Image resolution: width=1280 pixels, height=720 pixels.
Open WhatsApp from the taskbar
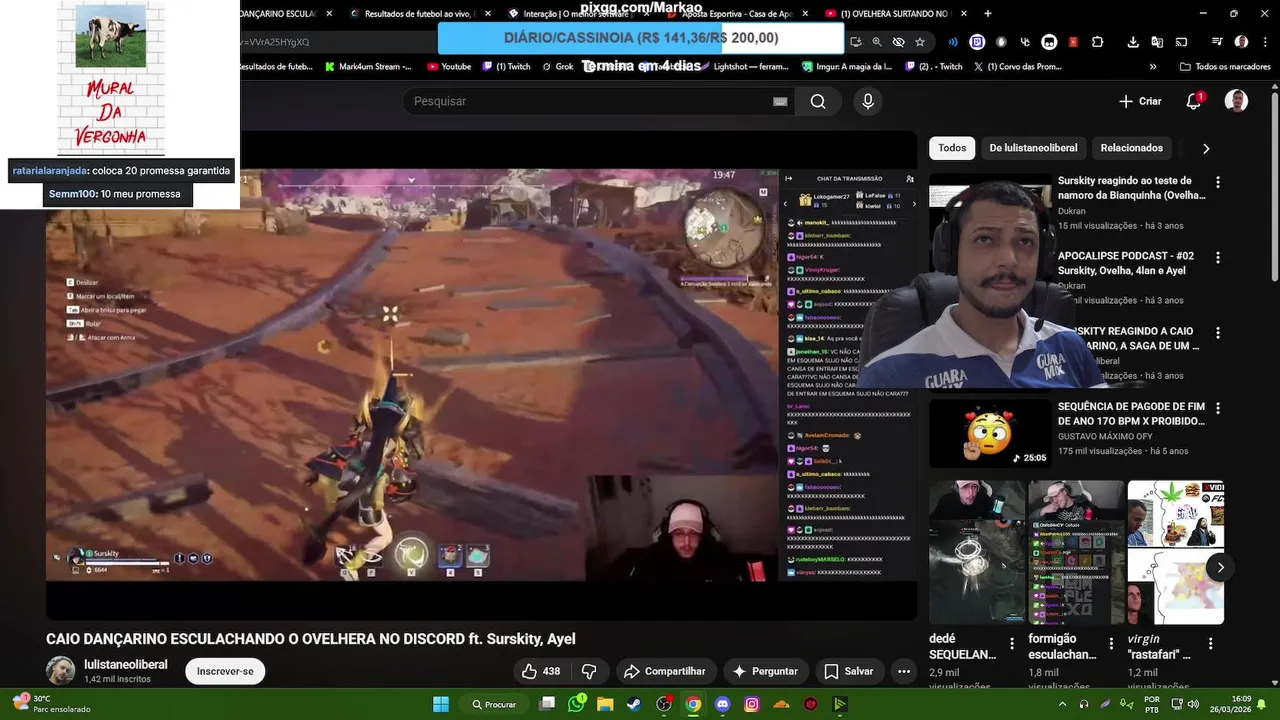[576, 704]
